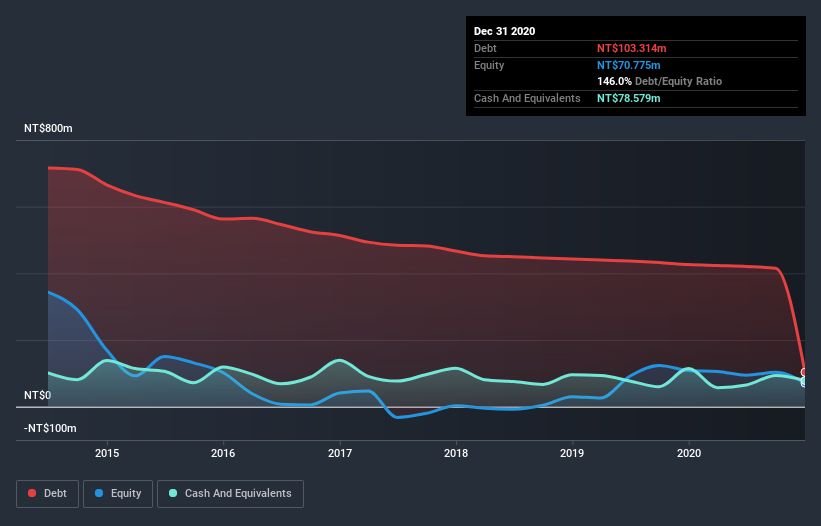Toggle the Equity series legend button
The width and height of the screenshot is (821, 526).
[x=118, y=494]
